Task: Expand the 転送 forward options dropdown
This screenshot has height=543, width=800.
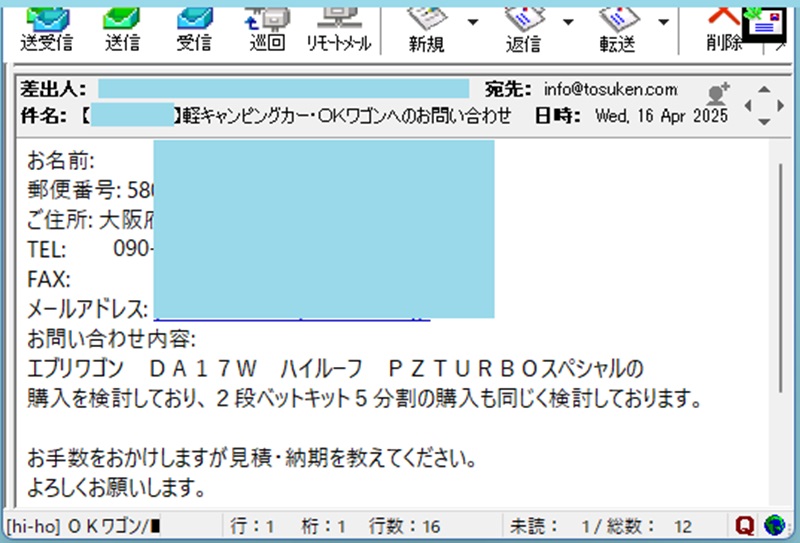Action: pyautogui.click(x=662, y=22)
